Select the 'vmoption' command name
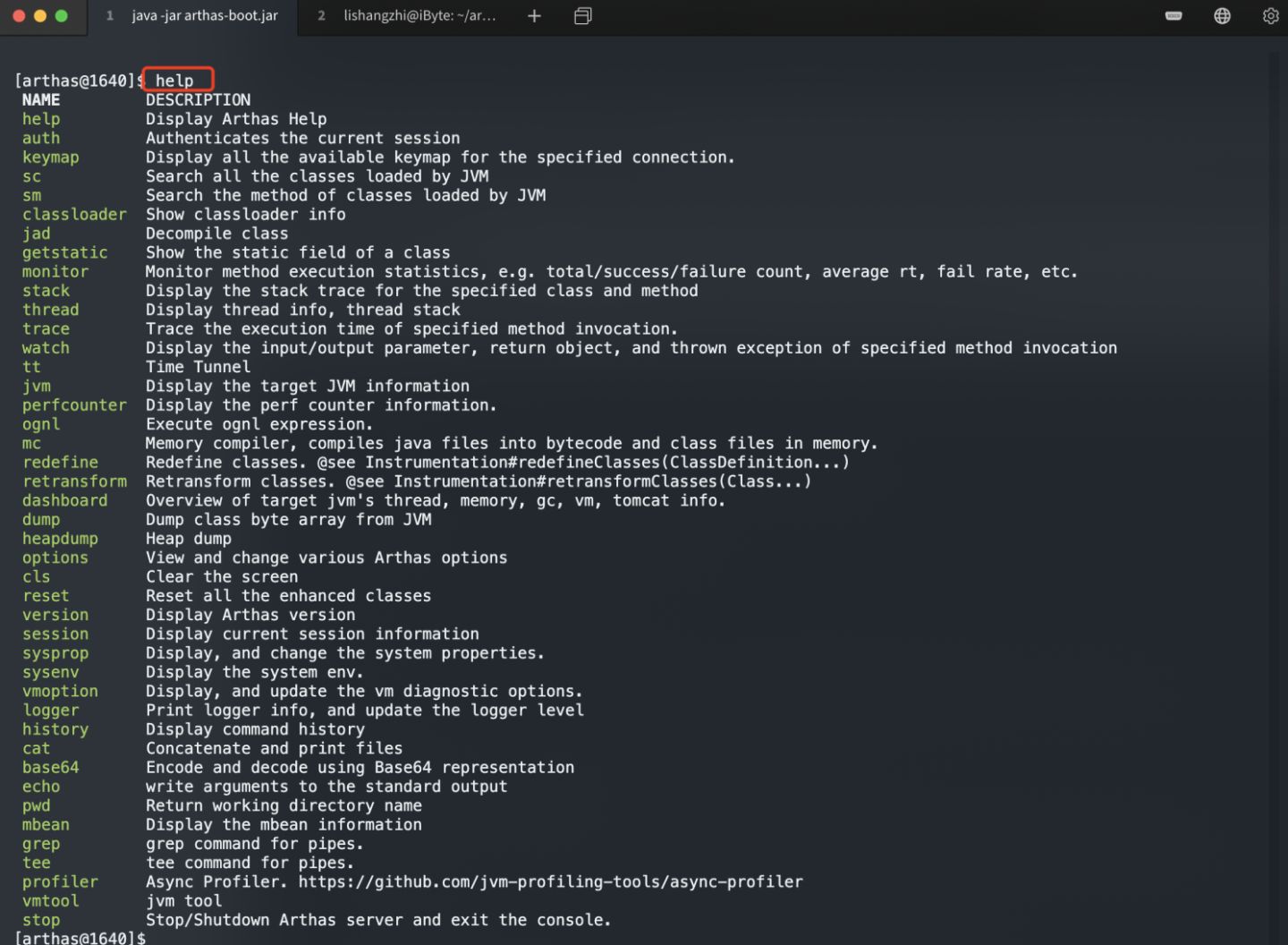1288x945 pixels. pyautogui.click(x=60, y=692)
